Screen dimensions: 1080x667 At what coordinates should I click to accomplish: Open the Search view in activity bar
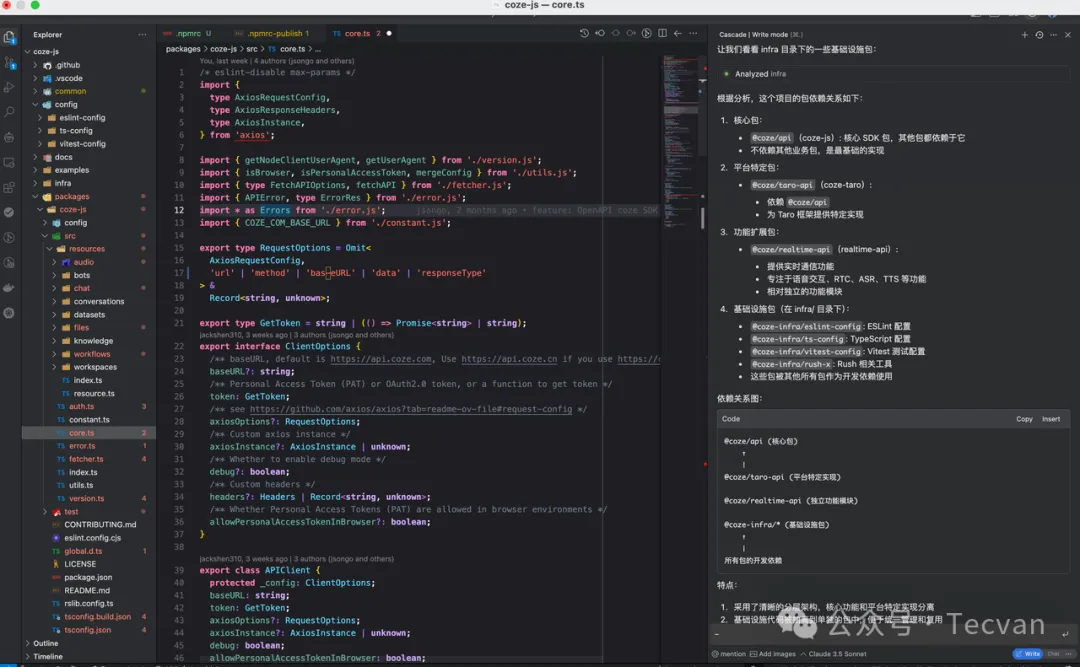point(9,113)
